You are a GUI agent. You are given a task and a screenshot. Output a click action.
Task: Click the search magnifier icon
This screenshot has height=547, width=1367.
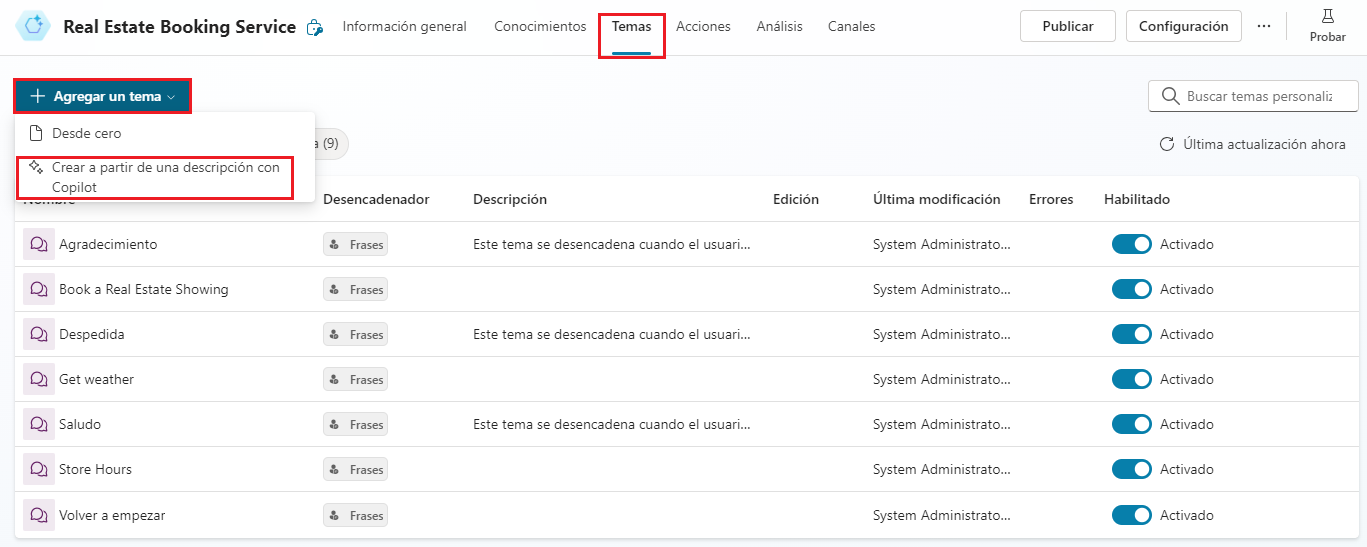(1170, 97)
